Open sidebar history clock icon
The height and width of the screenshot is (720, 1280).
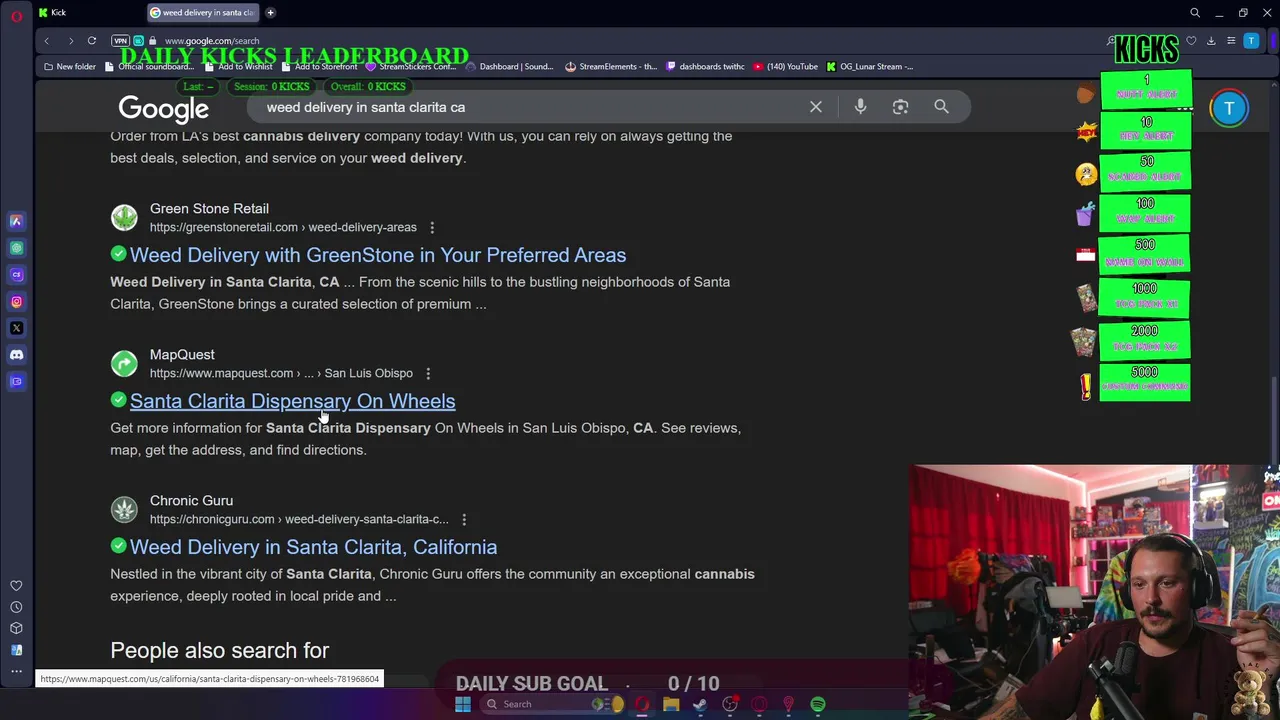(16, 607)
